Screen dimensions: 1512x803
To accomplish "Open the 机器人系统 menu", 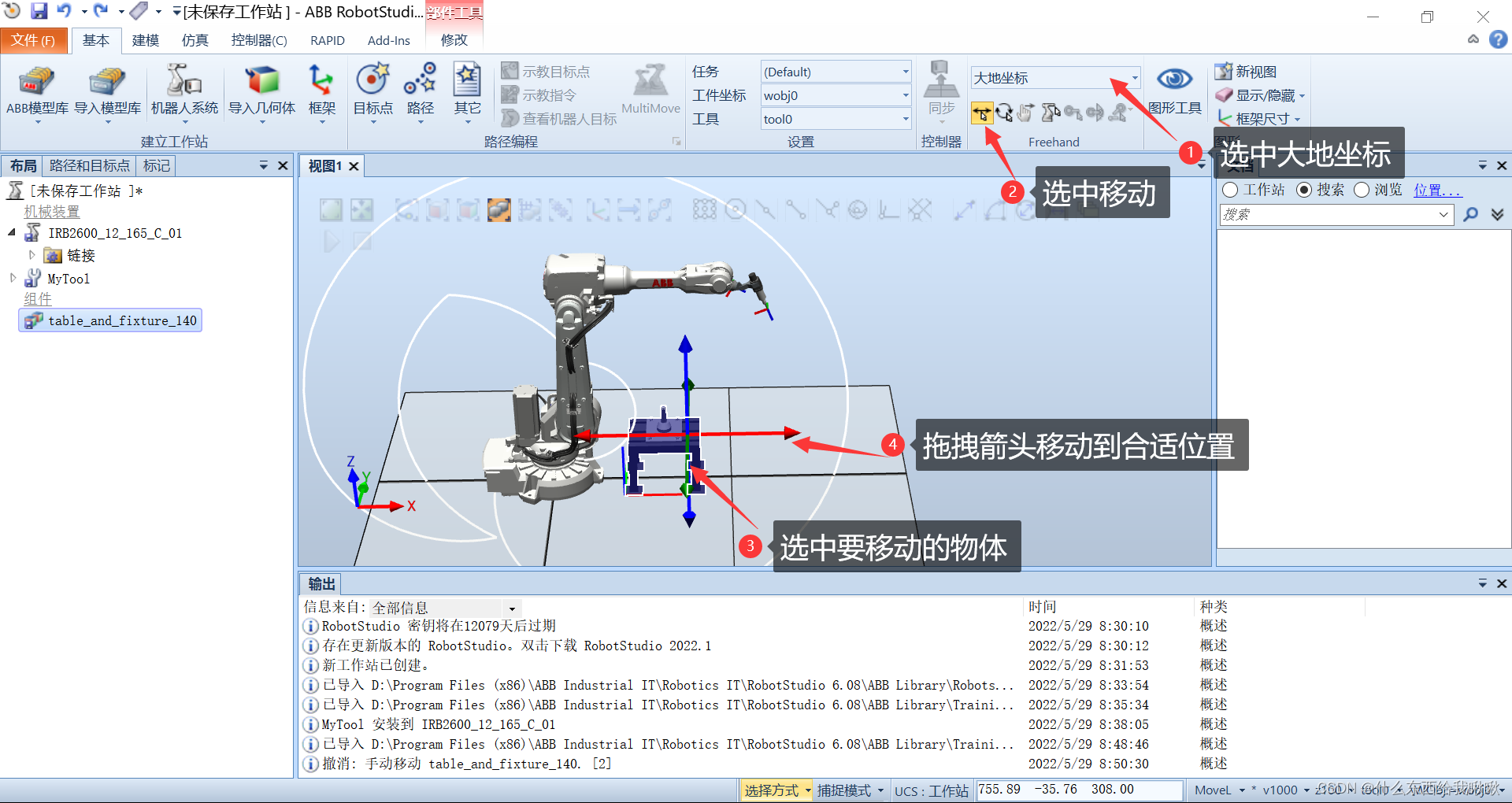I will (184, 92).
